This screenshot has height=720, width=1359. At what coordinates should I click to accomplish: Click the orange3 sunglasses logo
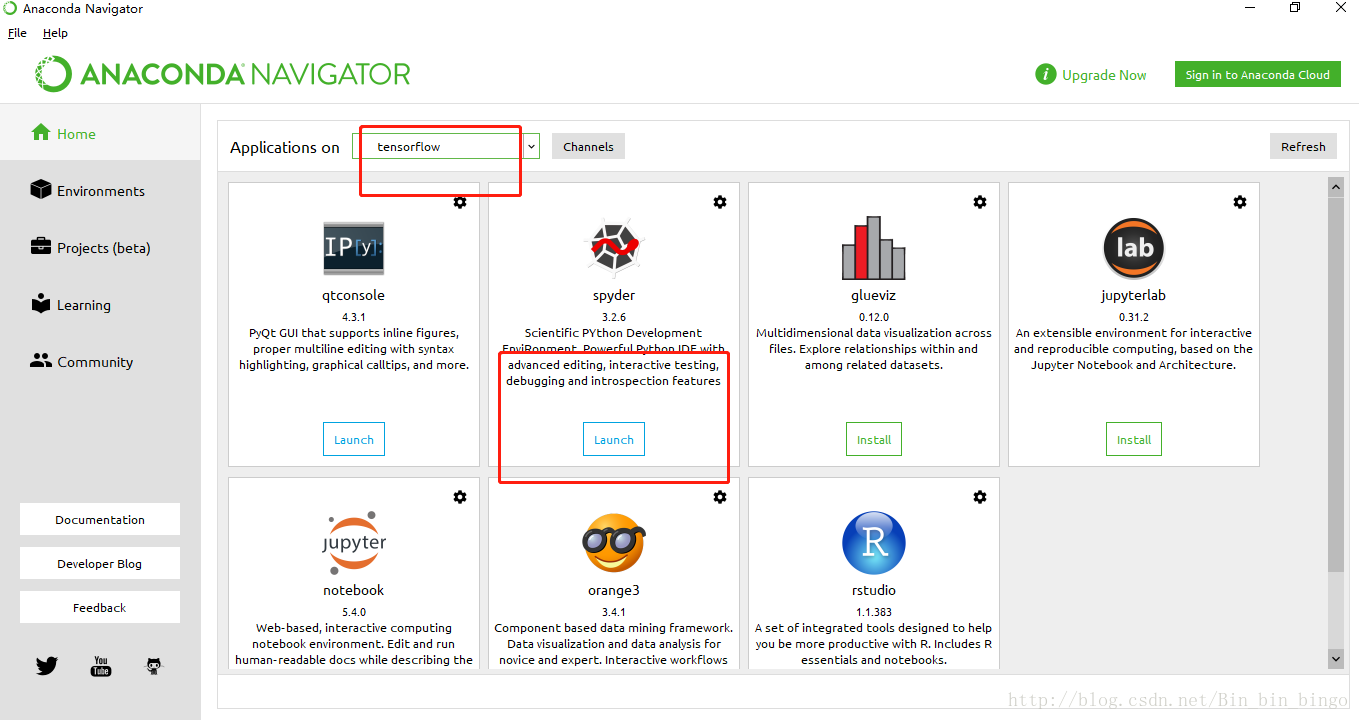pyautogui.click(x=614, y=543)
